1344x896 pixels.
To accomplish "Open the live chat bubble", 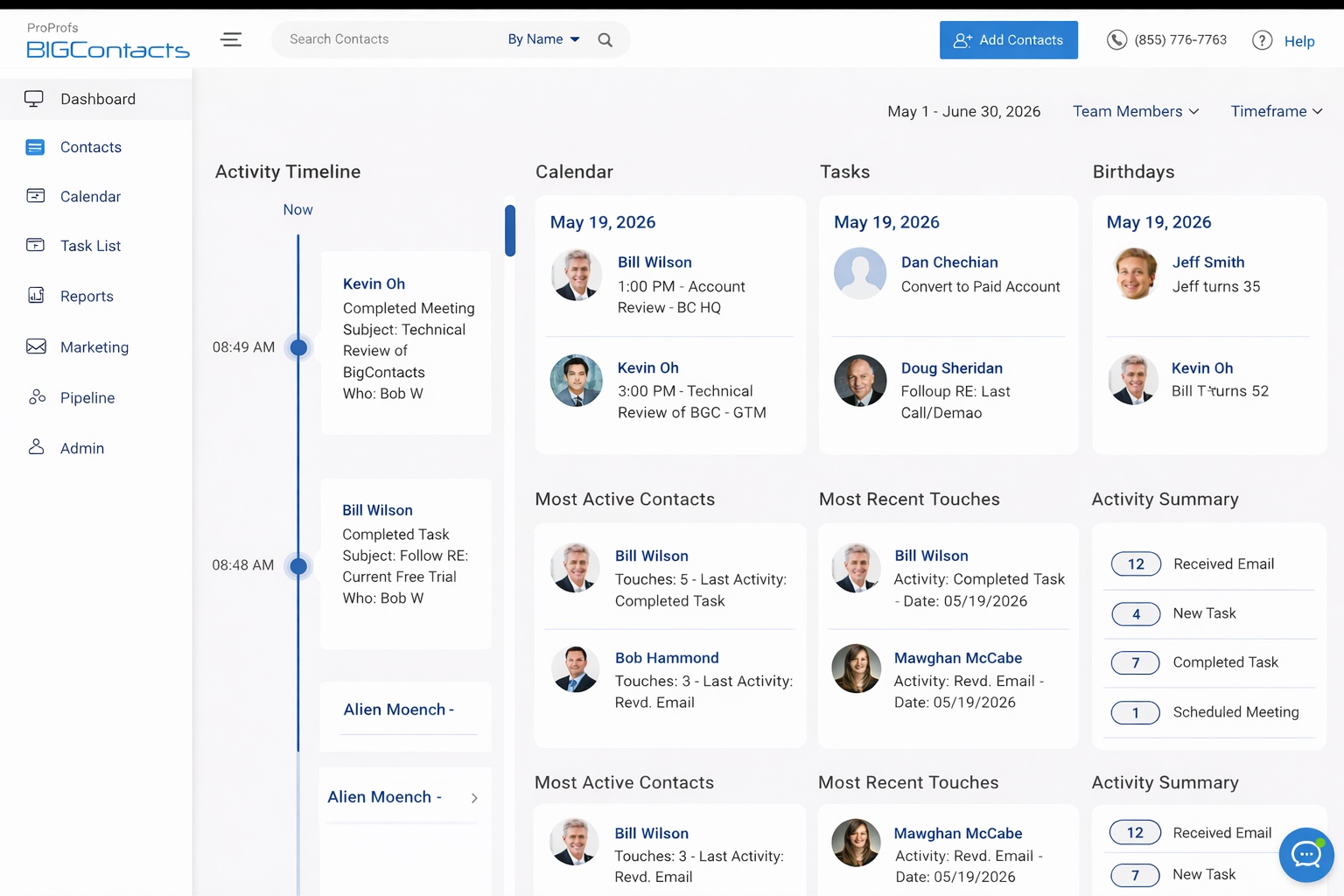I will pyautogui.click(x=1305, y=855).
